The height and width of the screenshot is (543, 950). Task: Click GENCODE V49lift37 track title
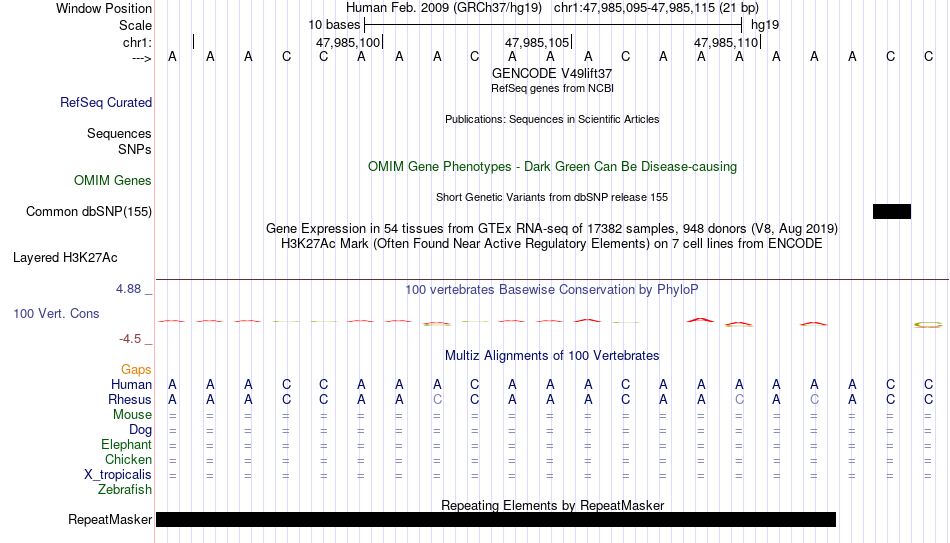[552, 73]
